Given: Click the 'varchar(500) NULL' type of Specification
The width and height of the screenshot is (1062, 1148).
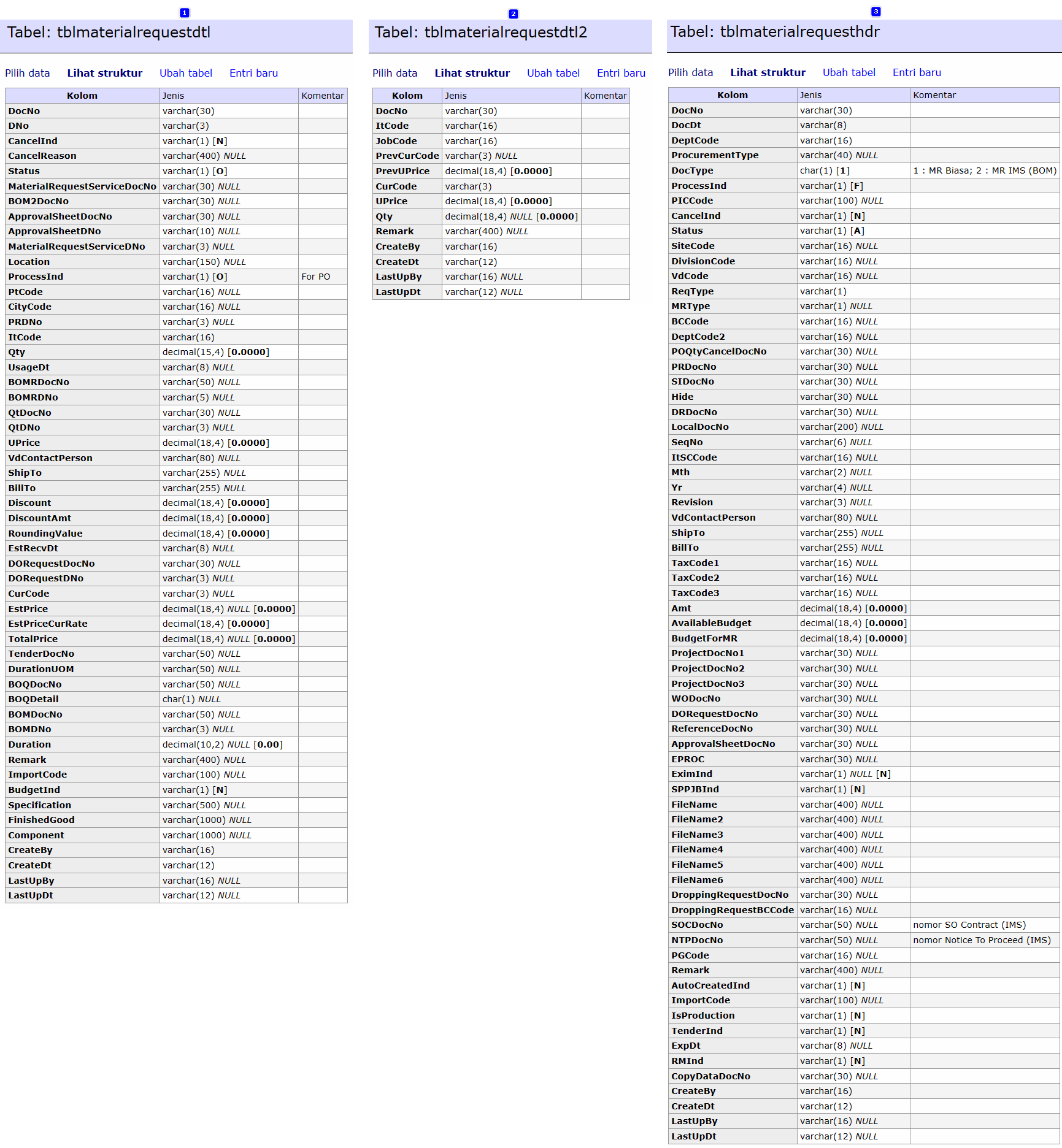Looking at the screenshot, I should tap(204, 805).
